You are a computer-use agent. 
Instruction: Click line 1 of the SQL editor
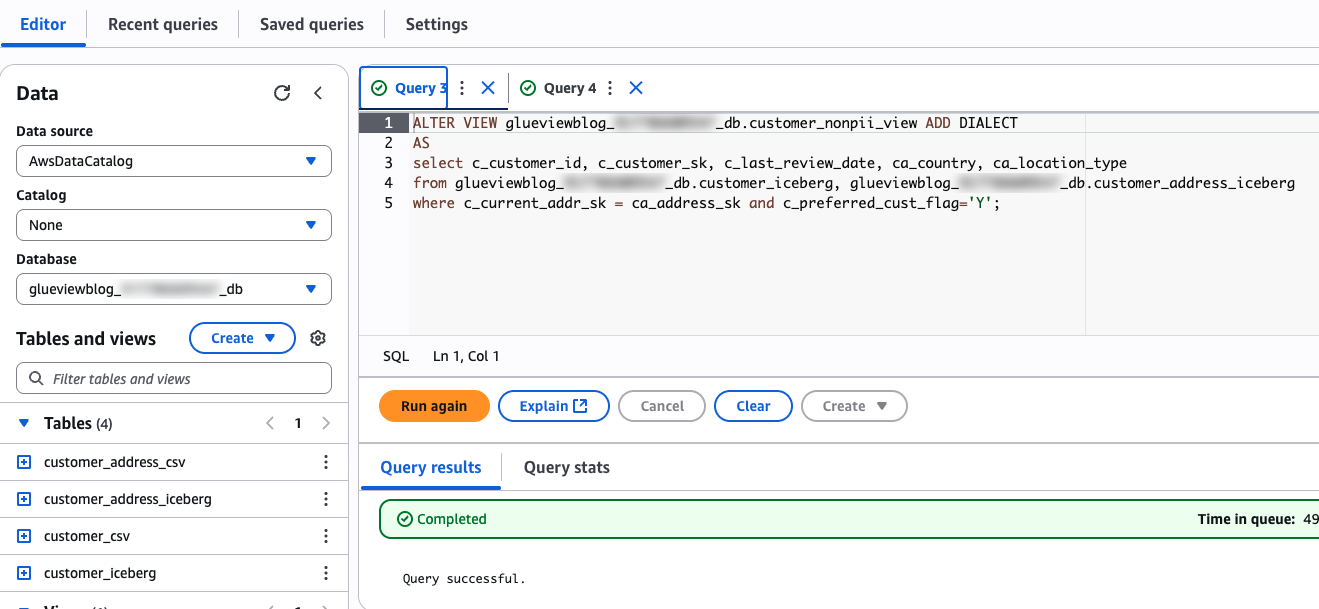(715, 123)
